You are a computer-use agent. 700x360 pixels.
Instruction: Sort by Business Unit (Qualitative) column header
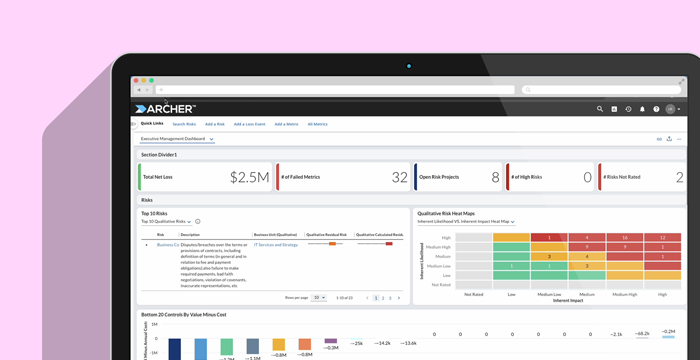(x=275, y=234)
